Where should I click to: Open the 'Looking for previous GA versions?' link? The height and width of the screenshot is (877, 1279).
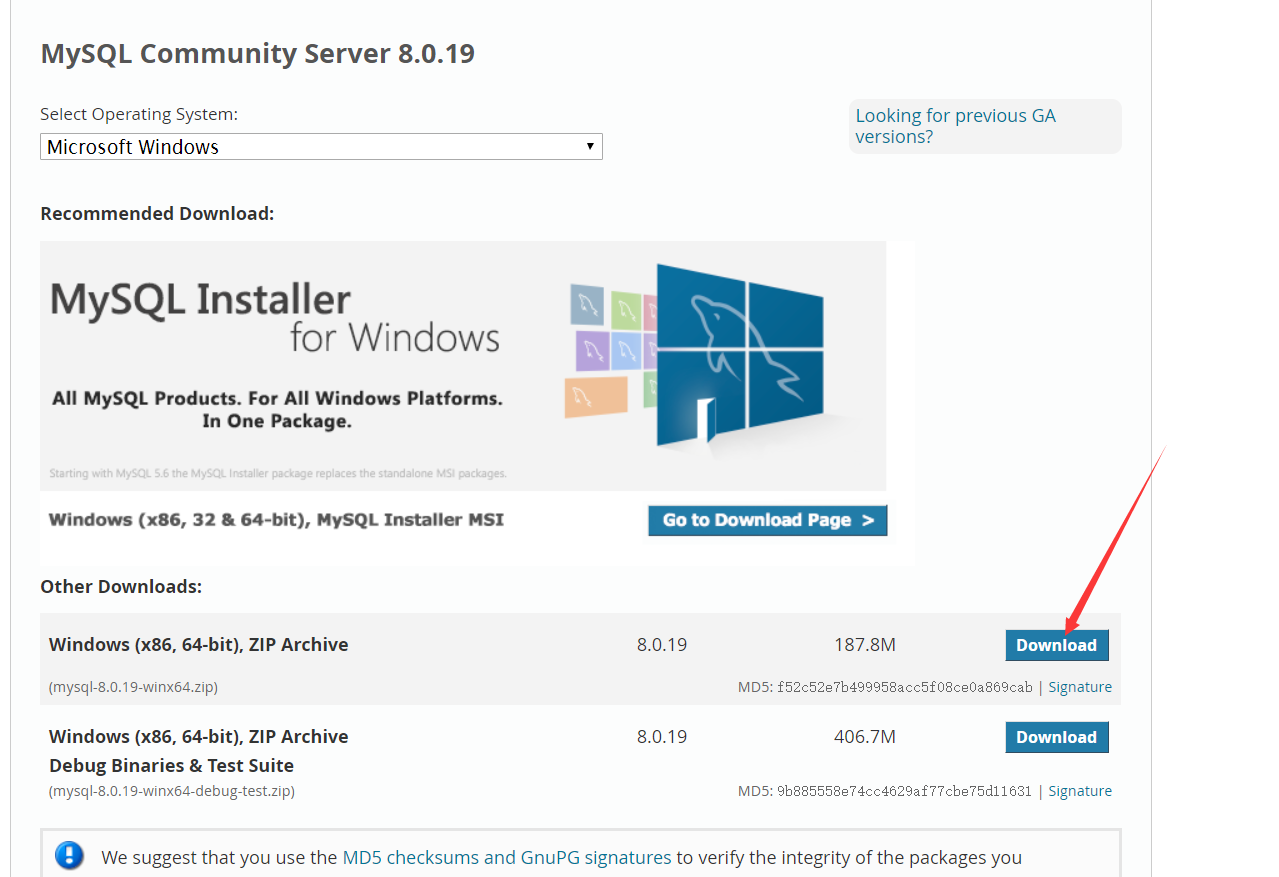[955, 126]
